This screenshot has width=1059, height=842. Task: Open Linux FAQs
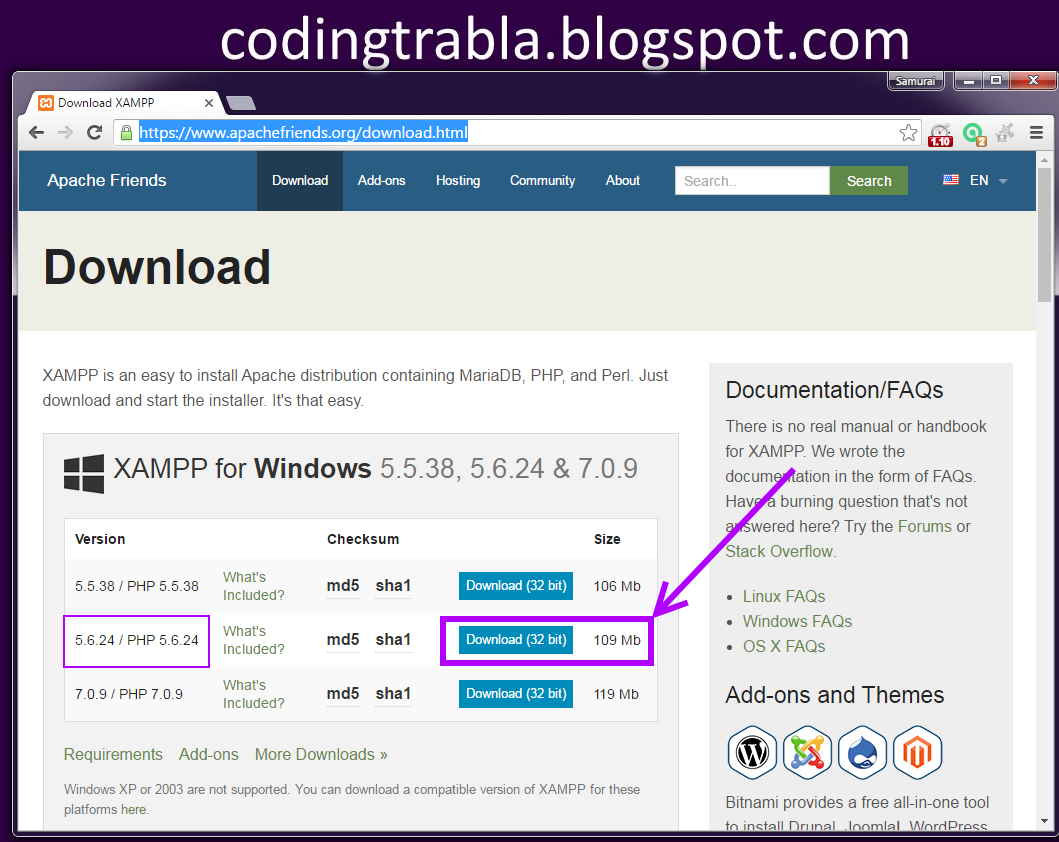click(x=784, y=596)
